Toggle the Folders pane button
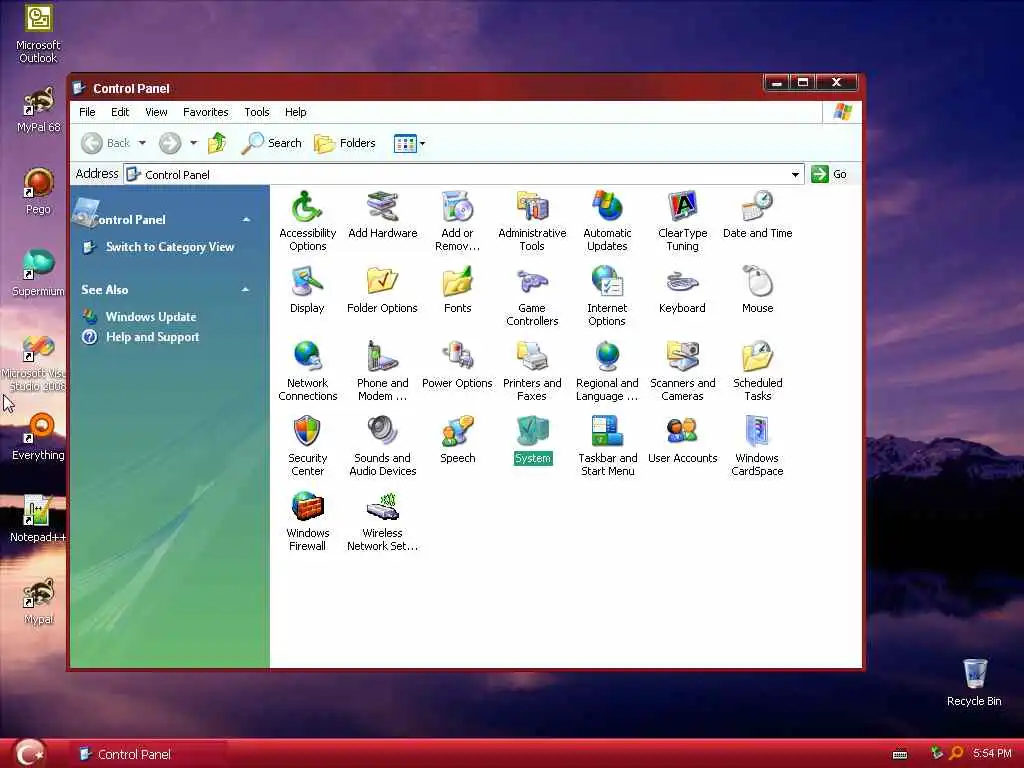 tap(345, 143)
